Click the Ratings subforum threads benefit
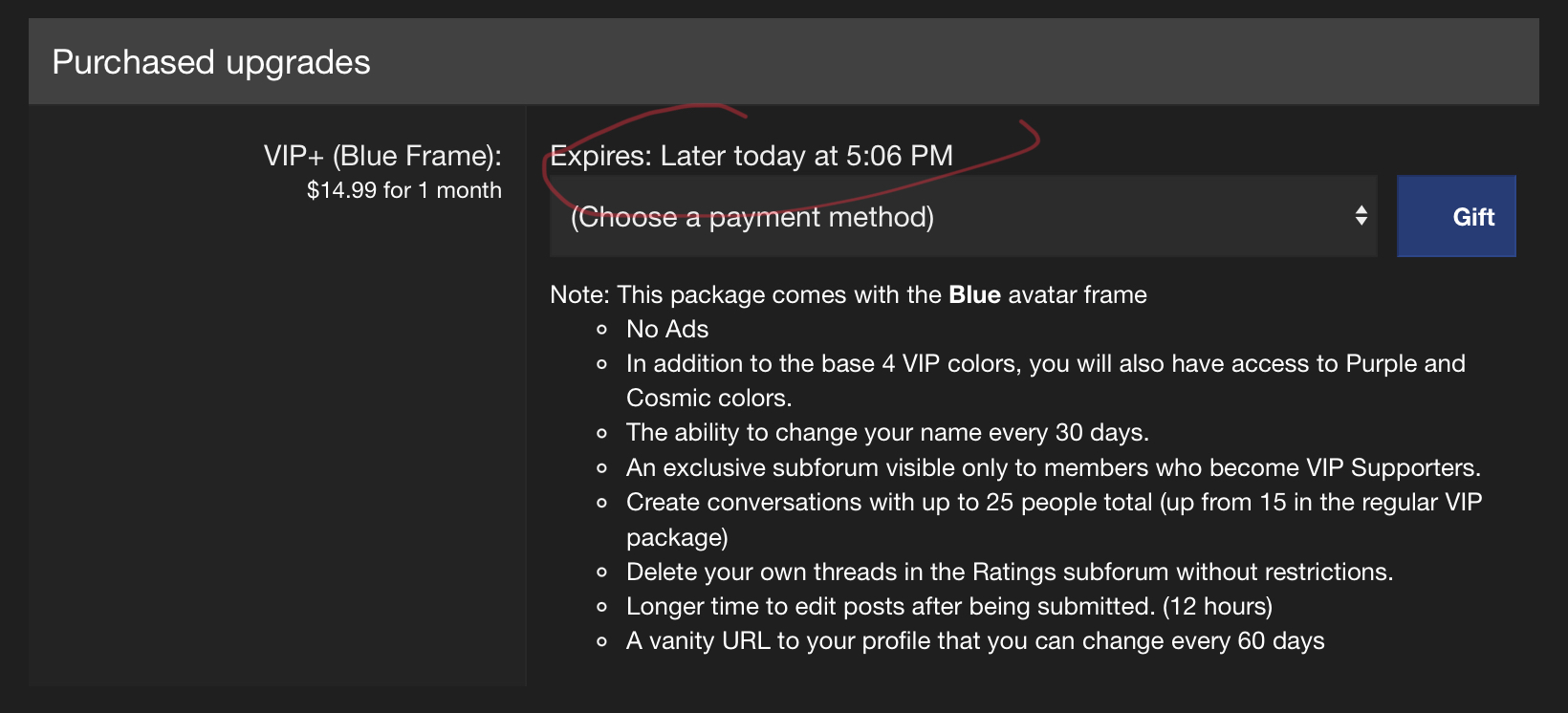The height and width of the screenshot is (713, 1568). tap(1009, 572)
